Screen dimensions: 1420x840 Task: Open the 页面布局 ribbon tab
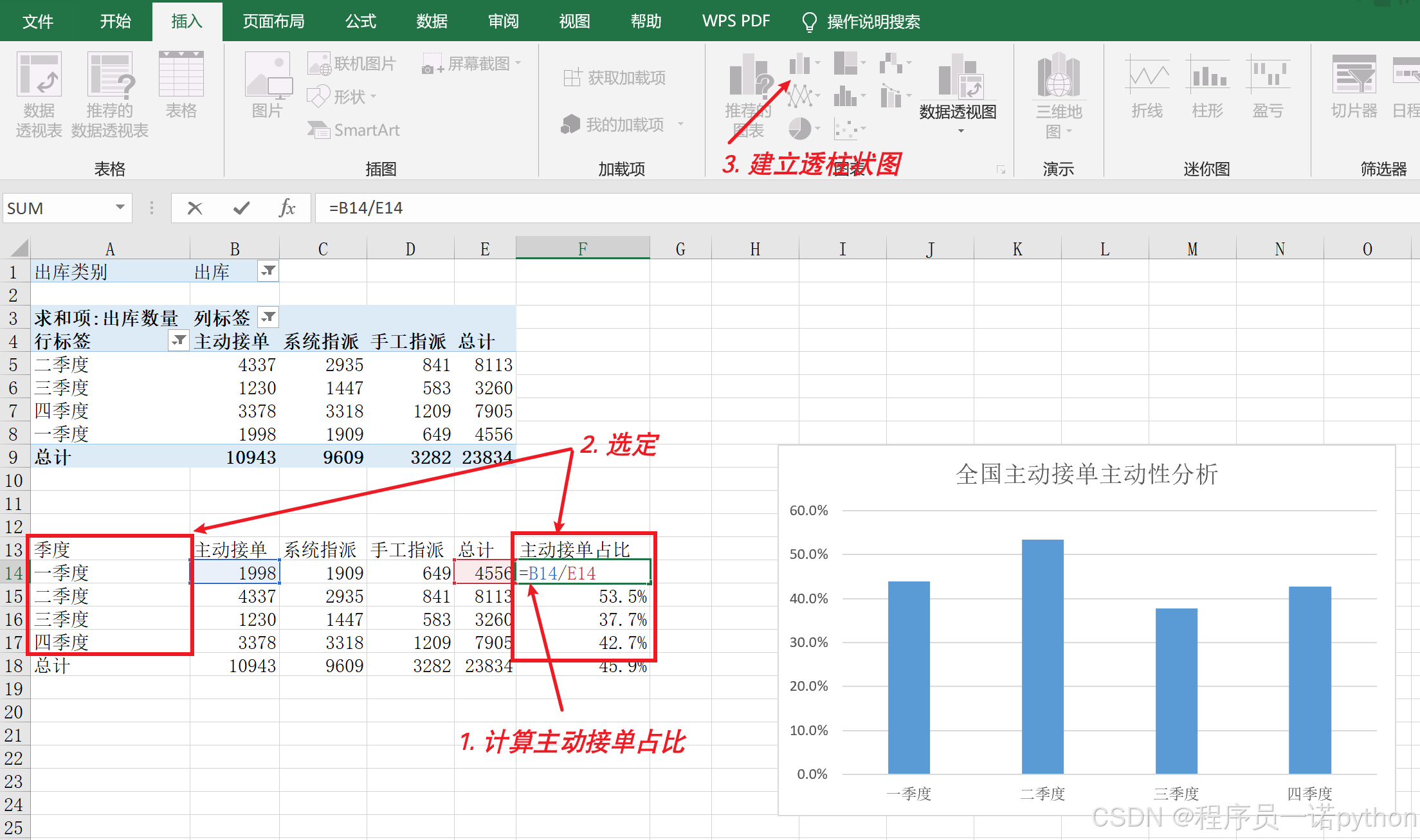pos(273,21)
